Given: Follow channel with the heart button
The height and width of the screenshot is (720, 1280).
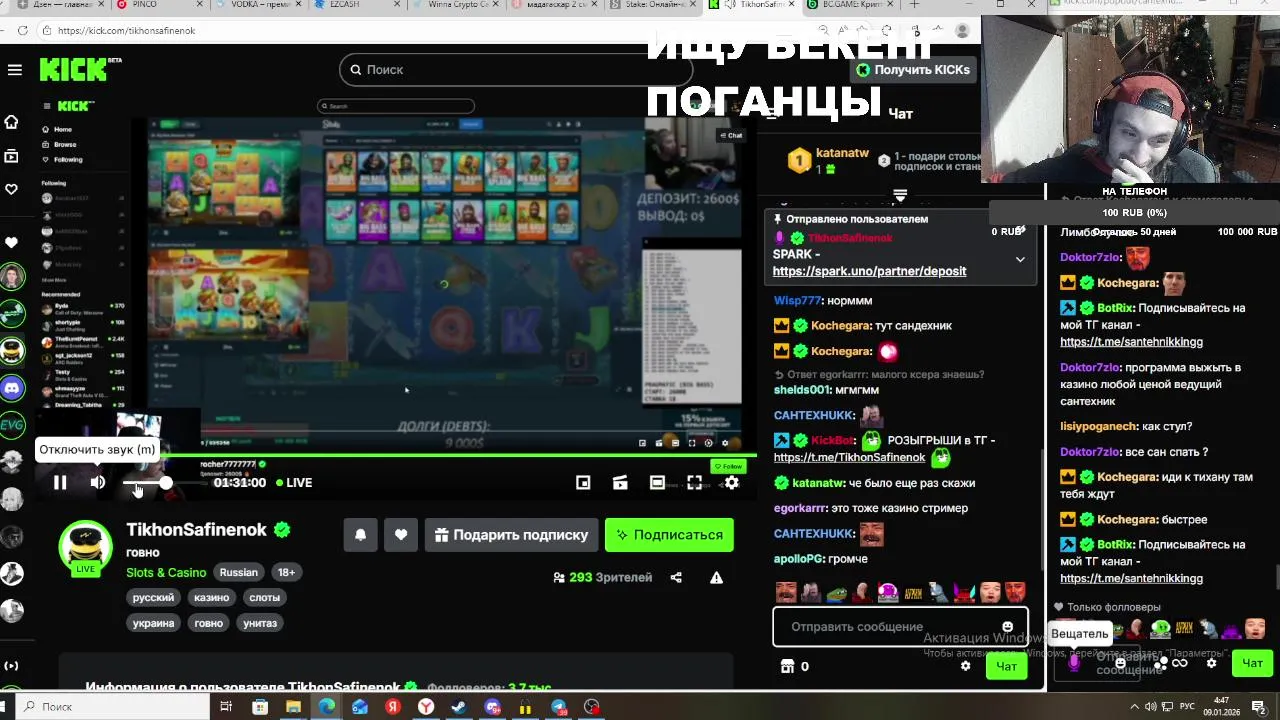Looking at the screenshot, I should [x=401, y=535].
